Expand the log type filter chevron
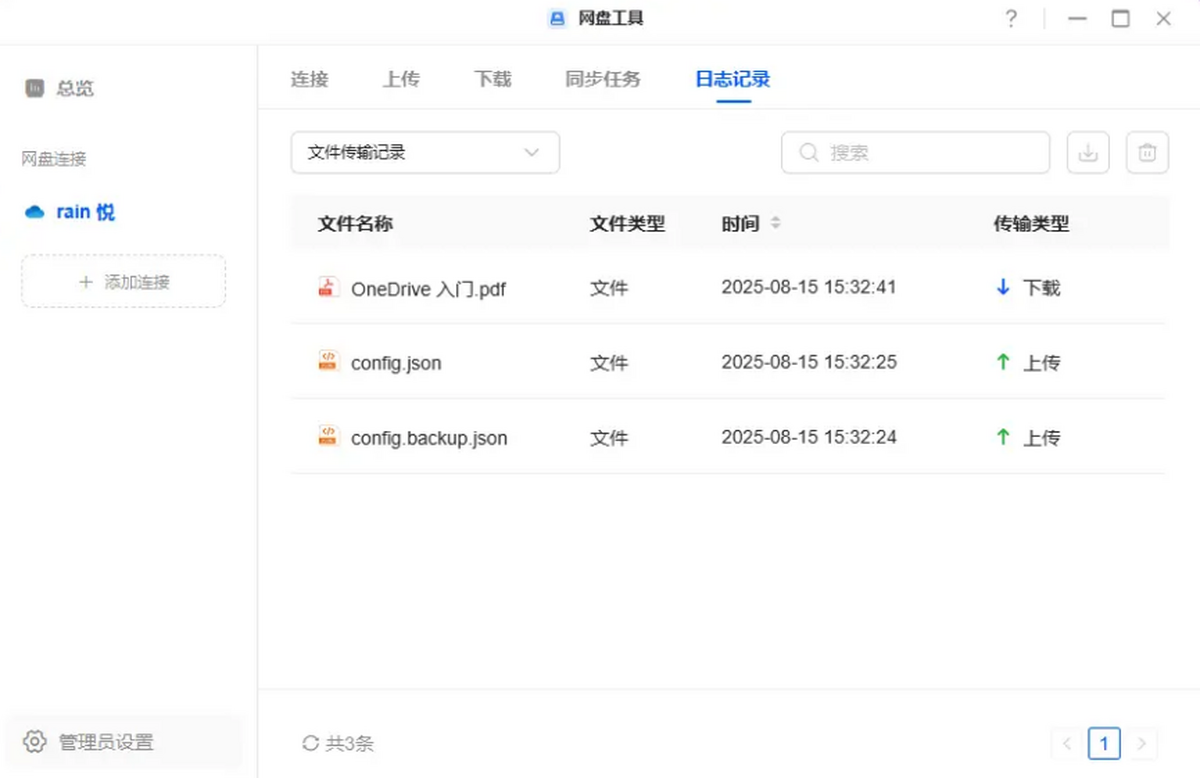Viewport: 1200px width, 778px height. pyautogui.click(x=531, y=152)
